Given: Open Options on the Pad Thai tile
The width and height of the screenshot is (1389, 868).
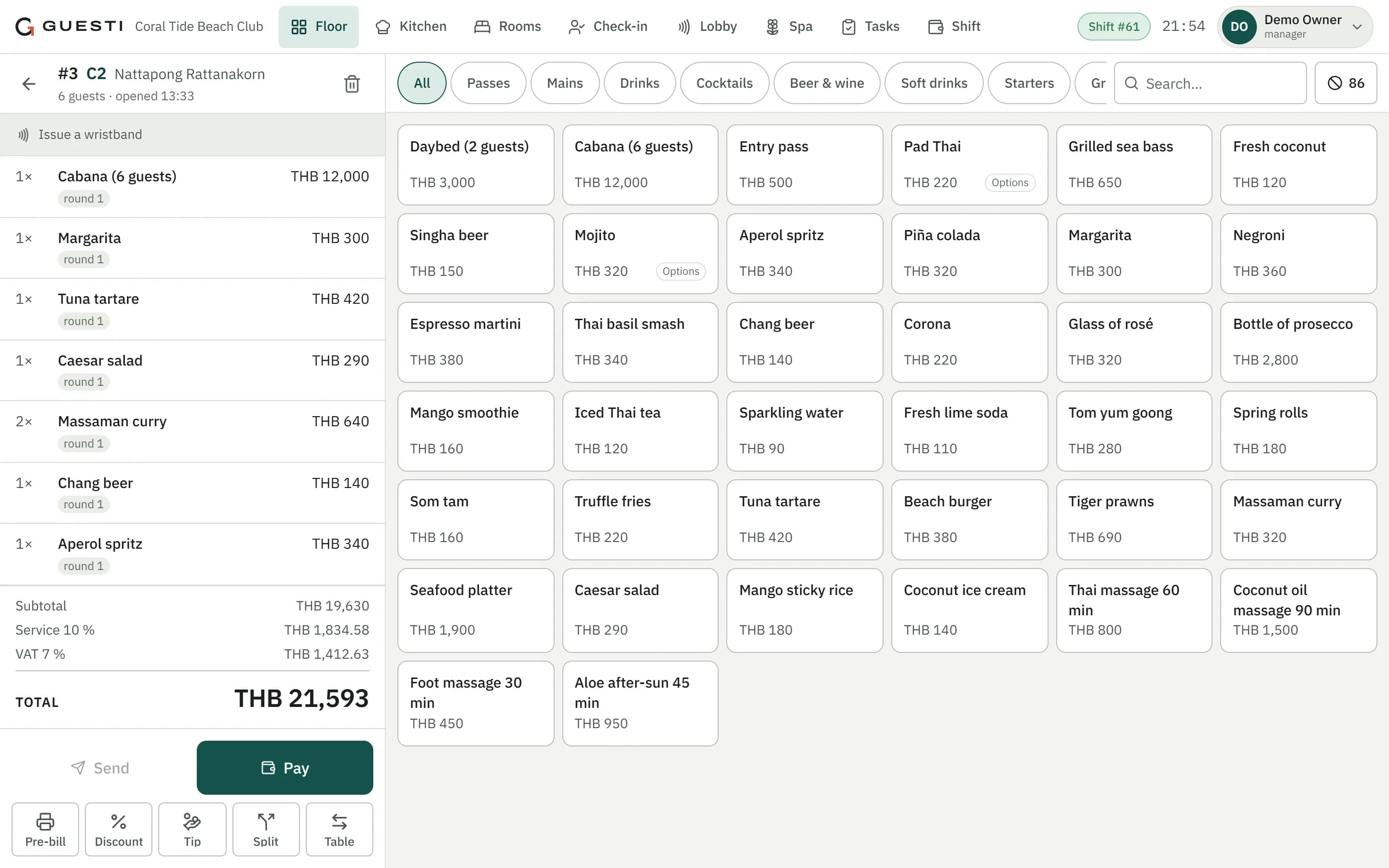Looking at the screenshot, I should 1009,183.
